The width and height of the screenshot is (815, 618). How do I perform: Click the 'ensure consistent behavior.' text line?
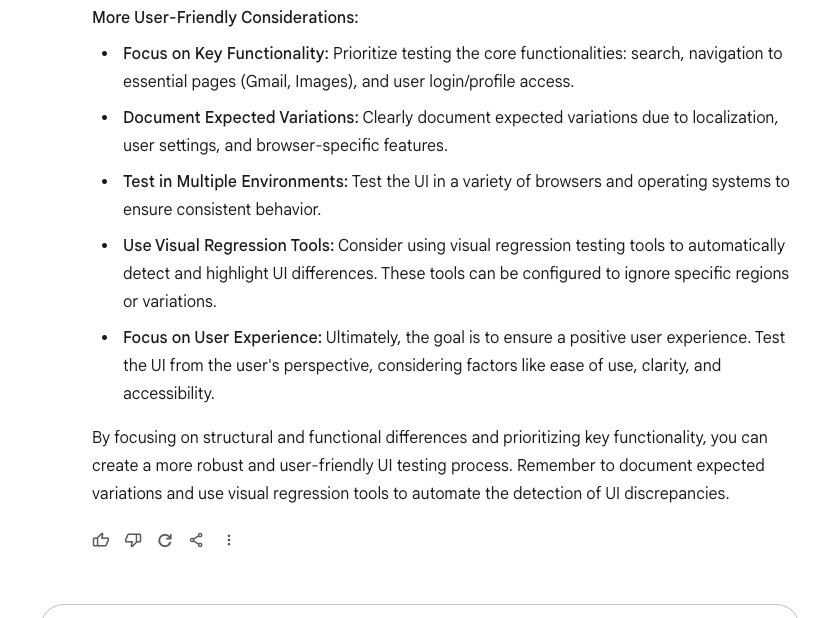(222, 209)
